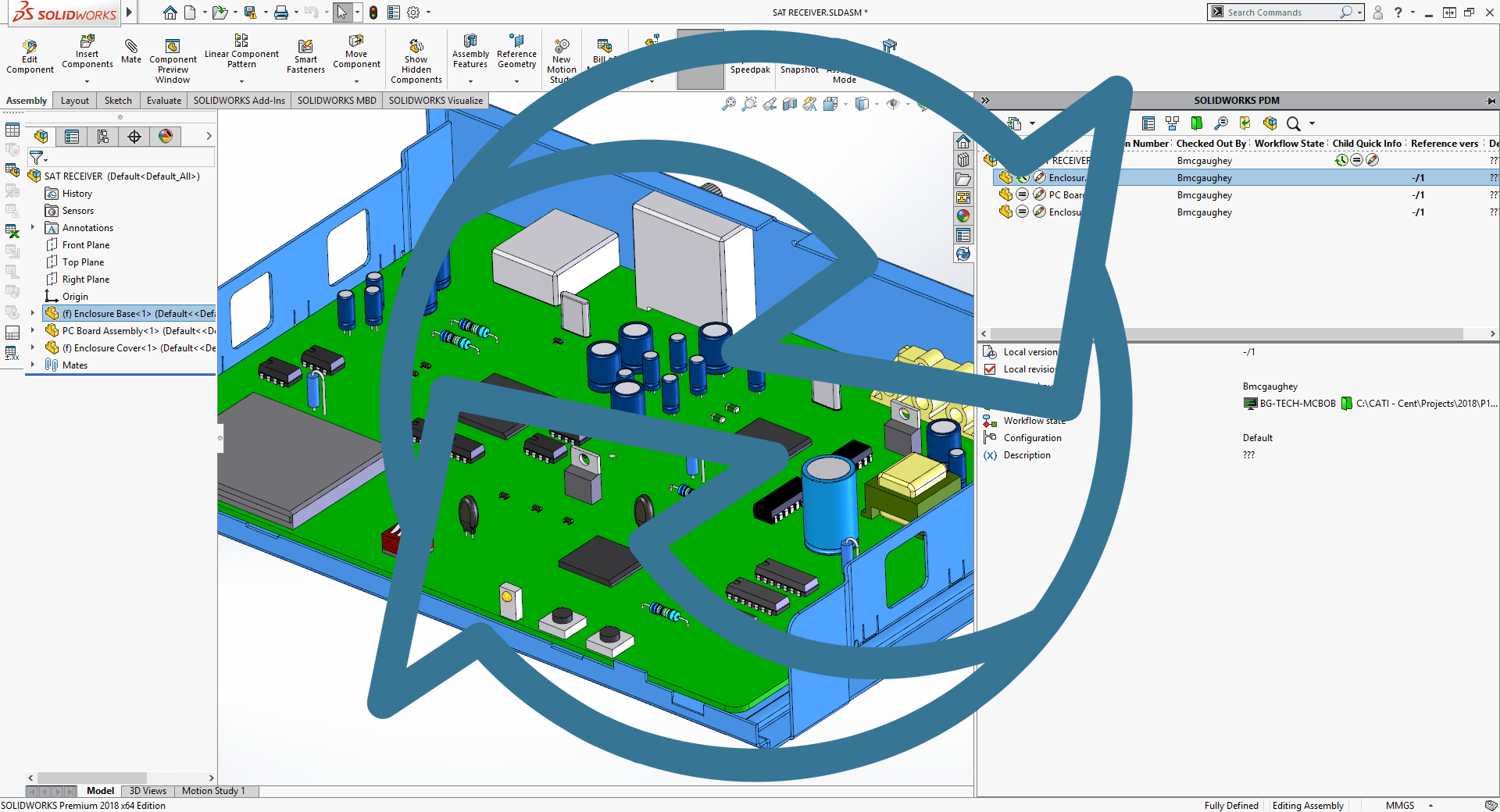Activate the Move Component tool

(x=356, y=55)
